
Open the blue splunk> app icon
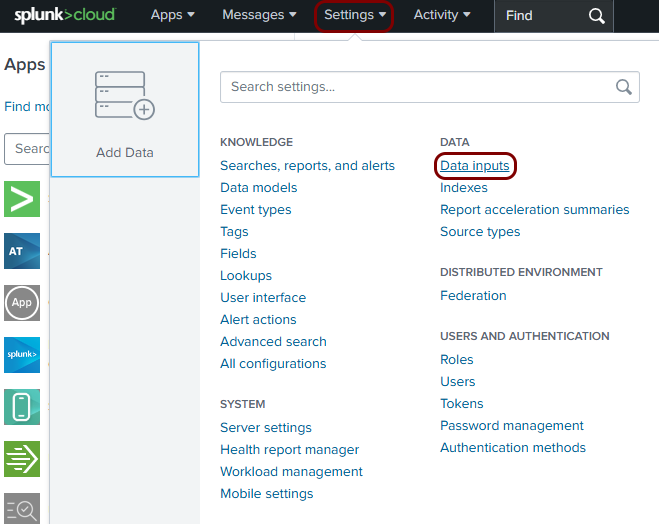22,355
